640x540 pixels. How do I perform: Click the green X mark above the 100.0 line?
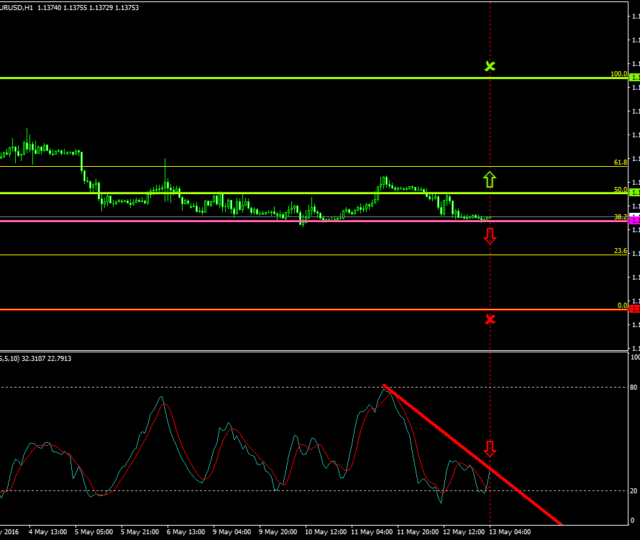(x=490, y=67)
